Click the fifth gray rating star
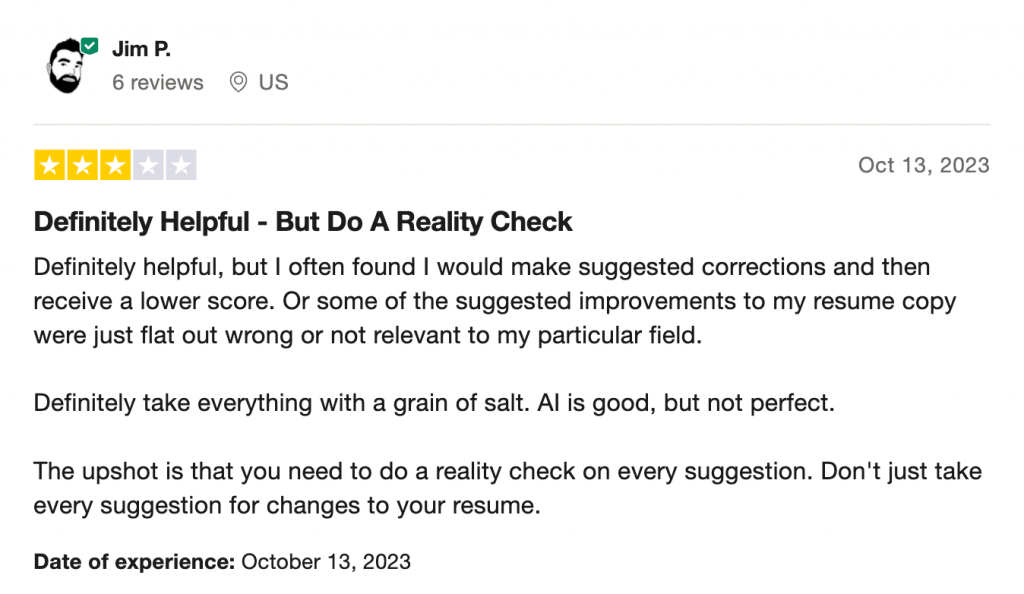This screenshot has height=594, width=1024. pos(181,165)
